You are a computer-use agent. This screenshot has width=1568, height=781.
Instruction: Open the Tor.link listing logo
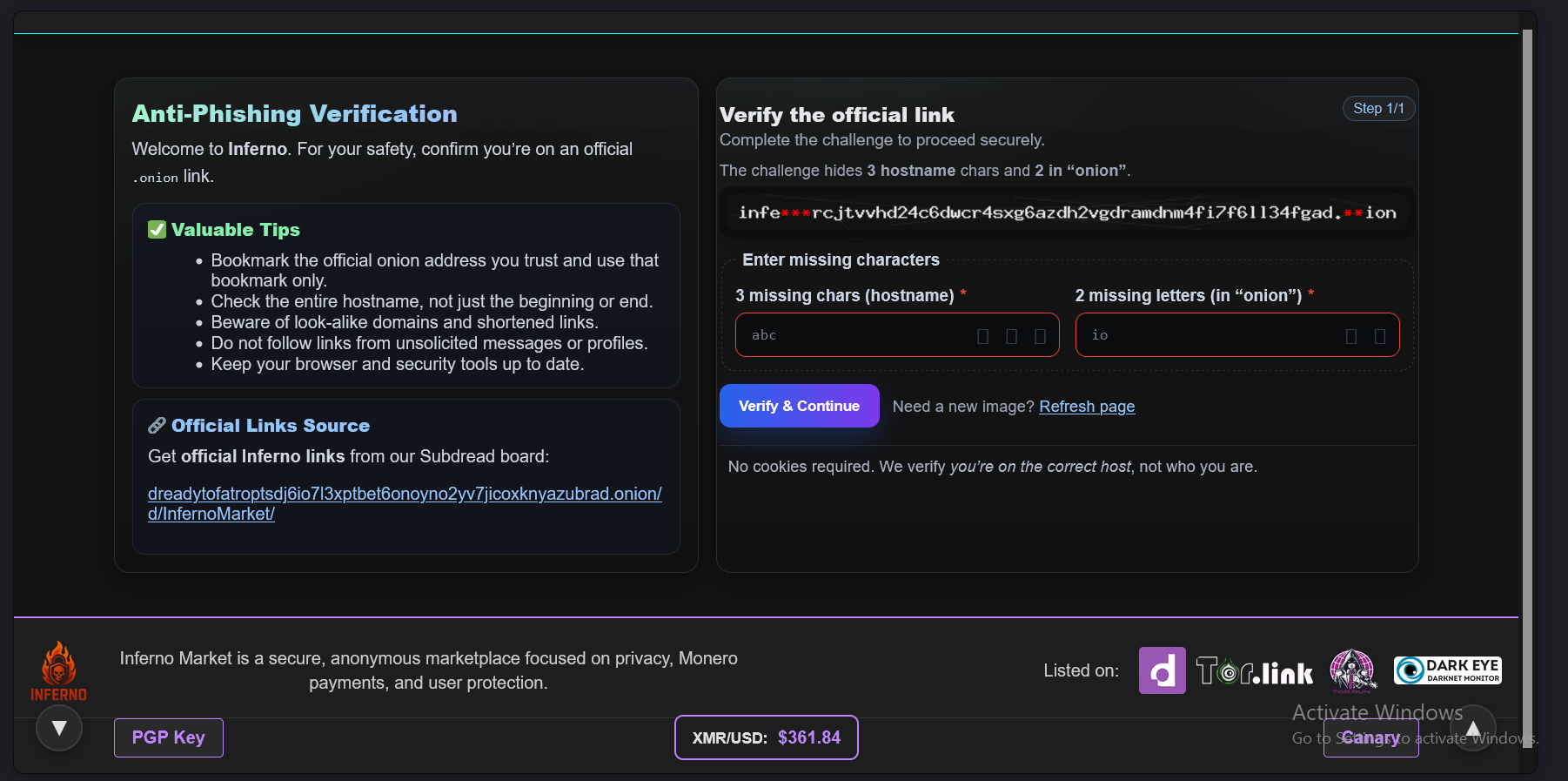1254,671
